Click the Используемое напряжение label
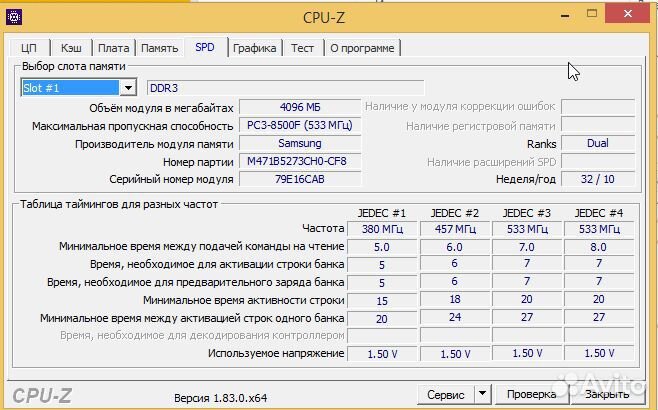Screen dimensions: 658x410 276,353
